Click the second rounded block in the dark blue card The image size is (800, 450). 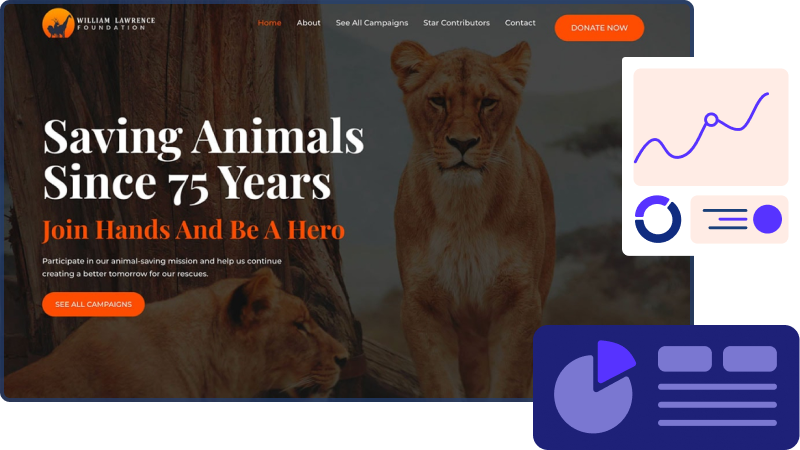pyautogui.click(x=749, y=359)
